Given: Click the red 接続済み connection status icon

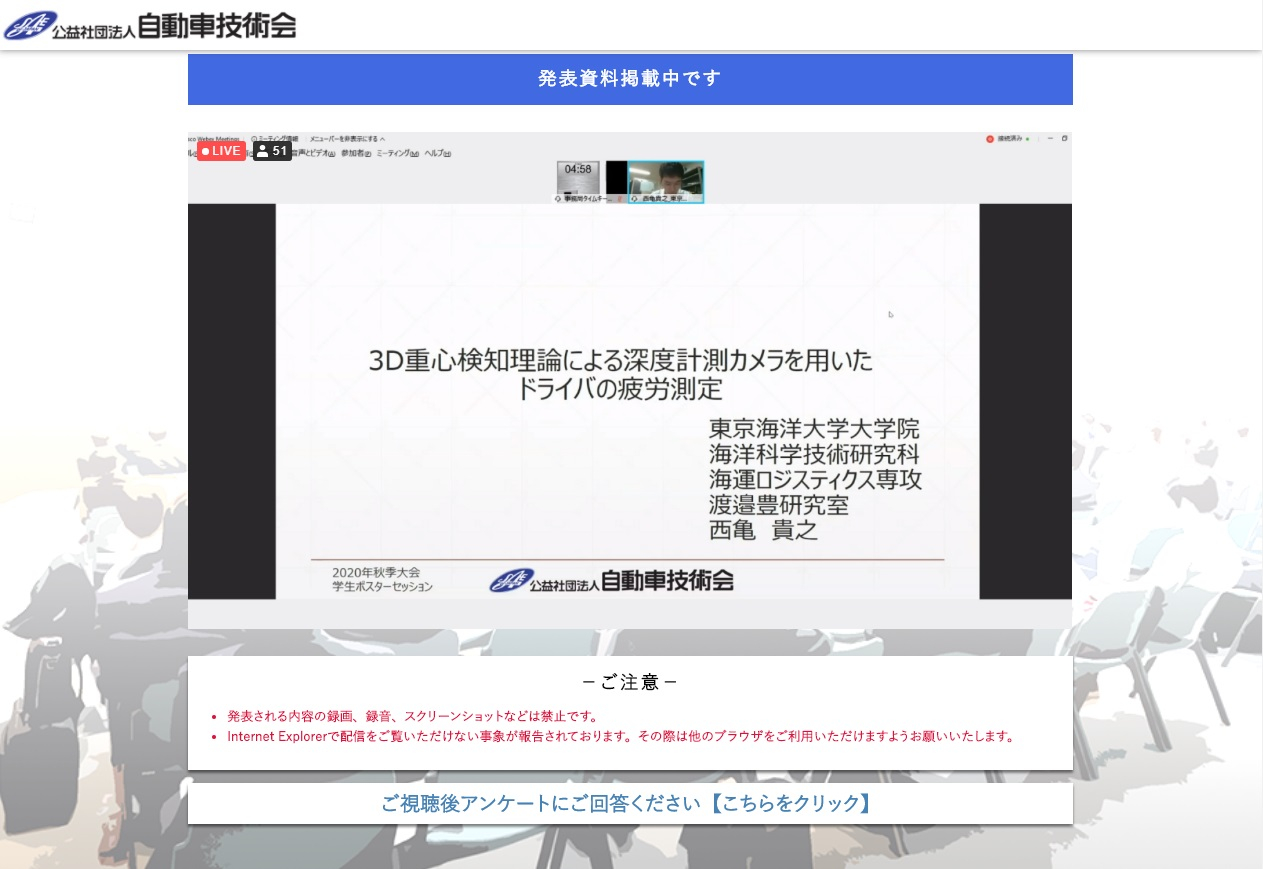Looking at the screenshot, I should tap(990, 139).
